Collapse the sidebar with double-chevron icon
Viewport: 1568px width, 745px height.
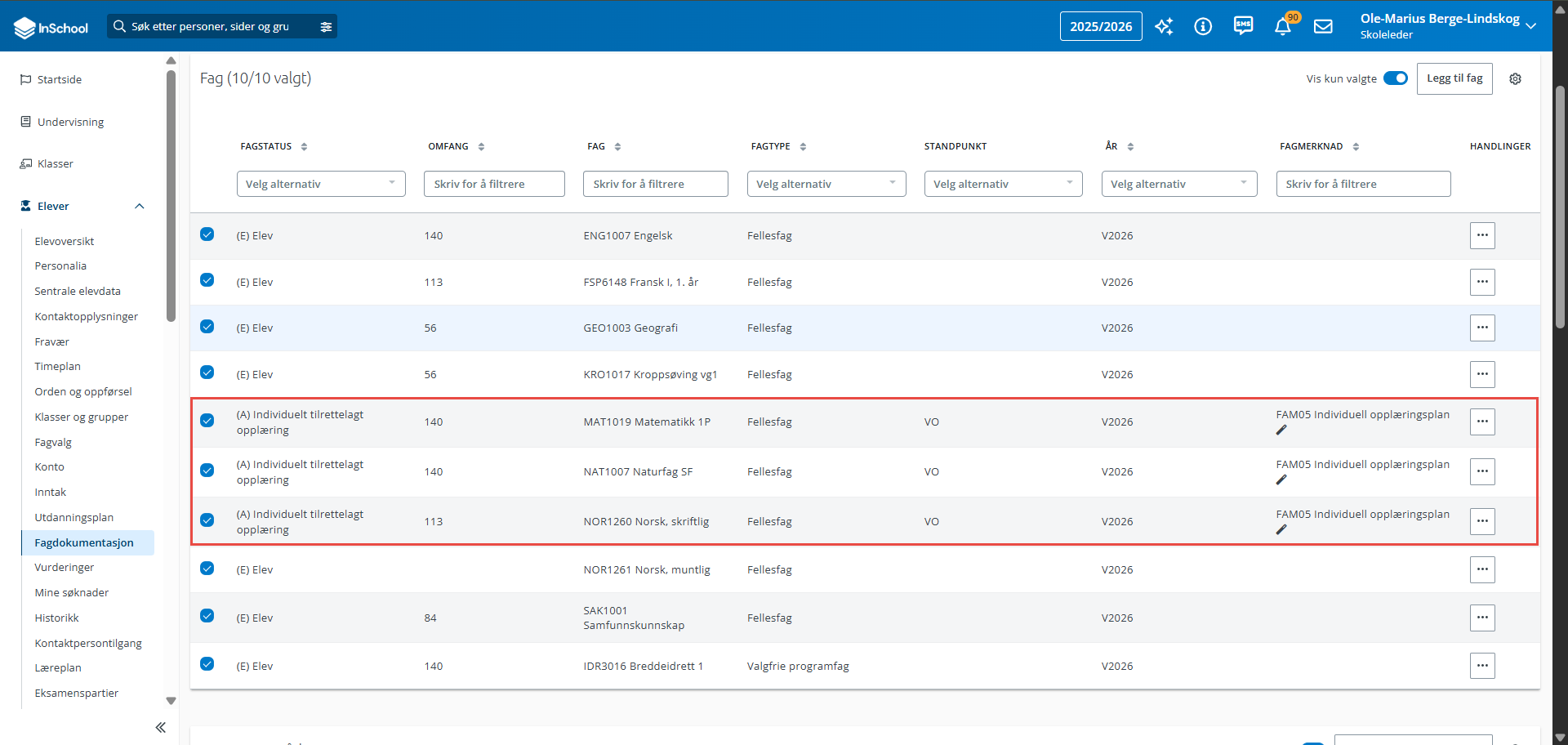coord(161,727)
